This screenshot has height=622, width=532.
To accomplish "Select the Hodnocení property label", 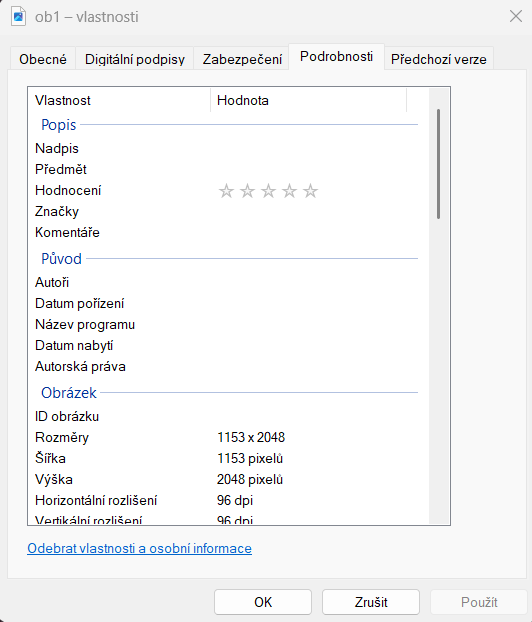I will 68,190.
